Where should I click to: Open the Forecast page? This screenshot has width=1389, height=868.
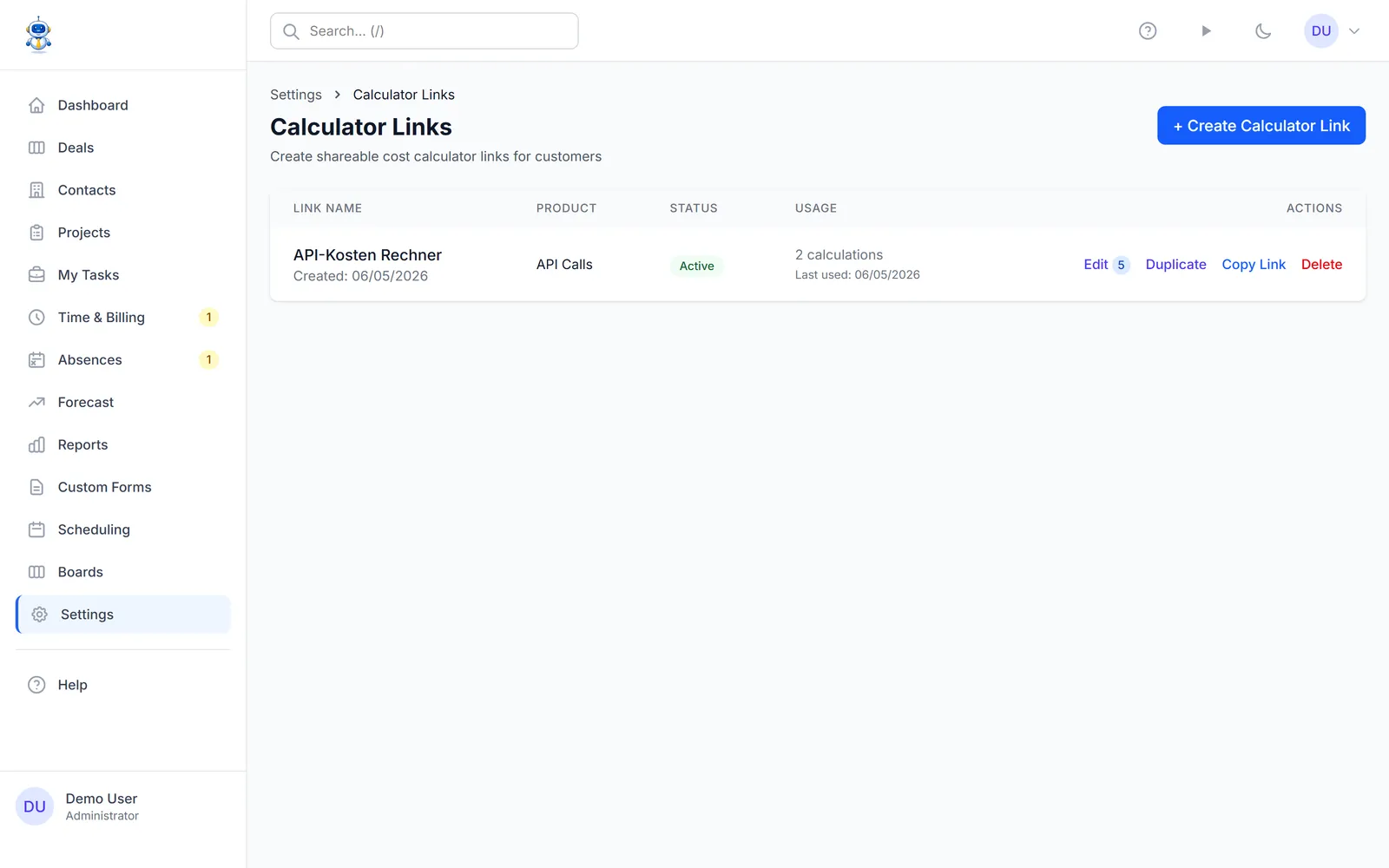pos(123,403)
